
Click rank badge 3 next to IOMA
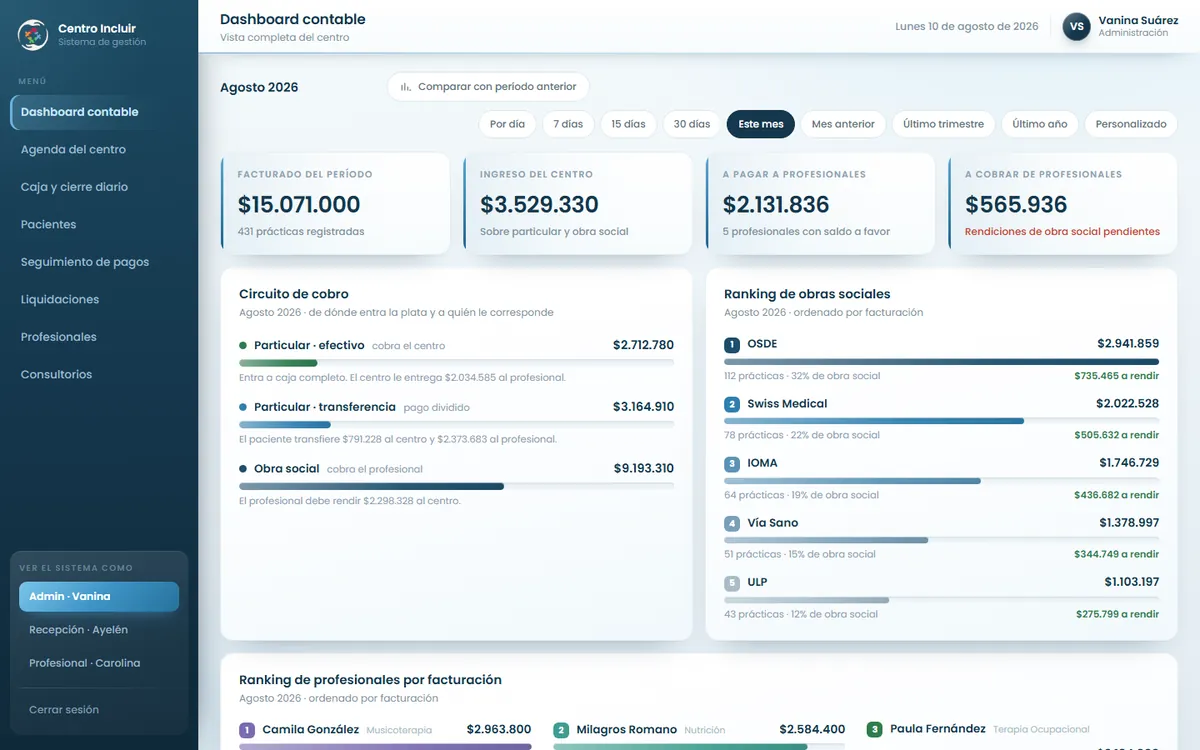(x=732, y=464)
